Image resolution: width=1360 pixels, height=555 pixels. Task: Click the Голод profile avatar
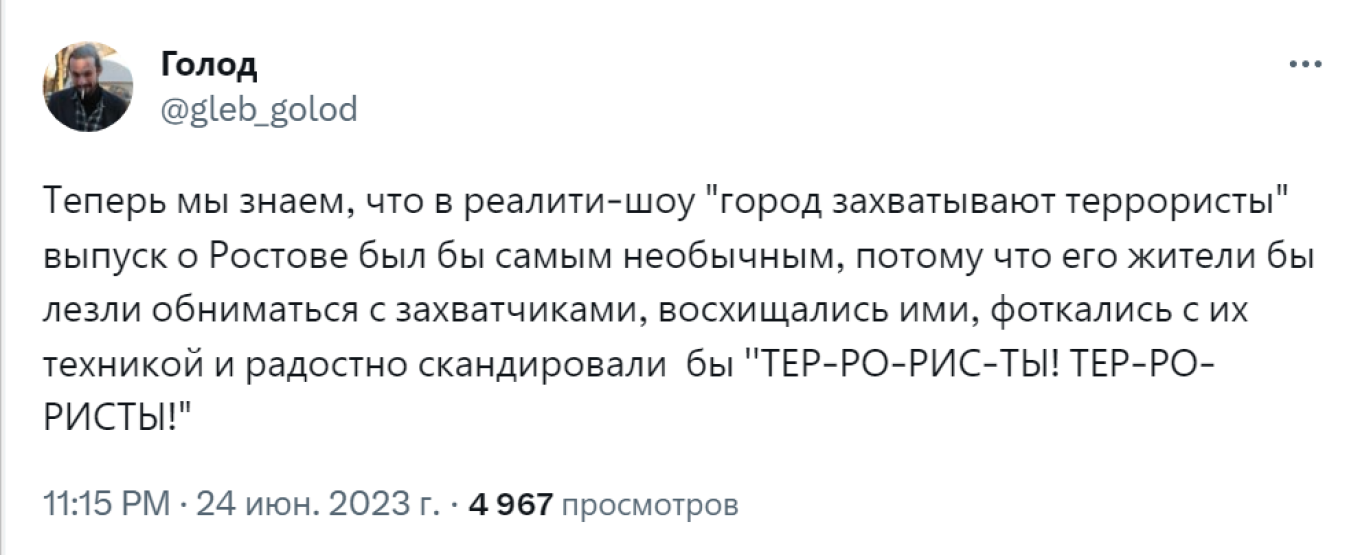[x=87, y=87]
